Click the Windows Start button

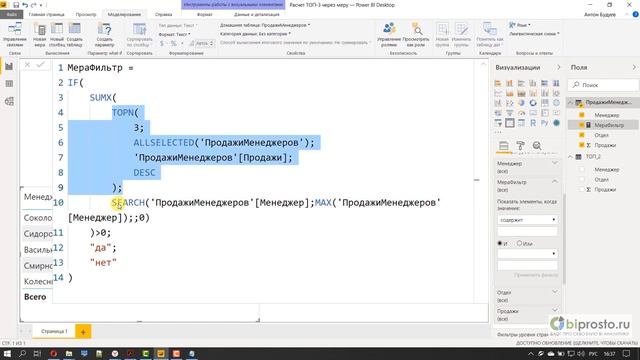(7, 353)
